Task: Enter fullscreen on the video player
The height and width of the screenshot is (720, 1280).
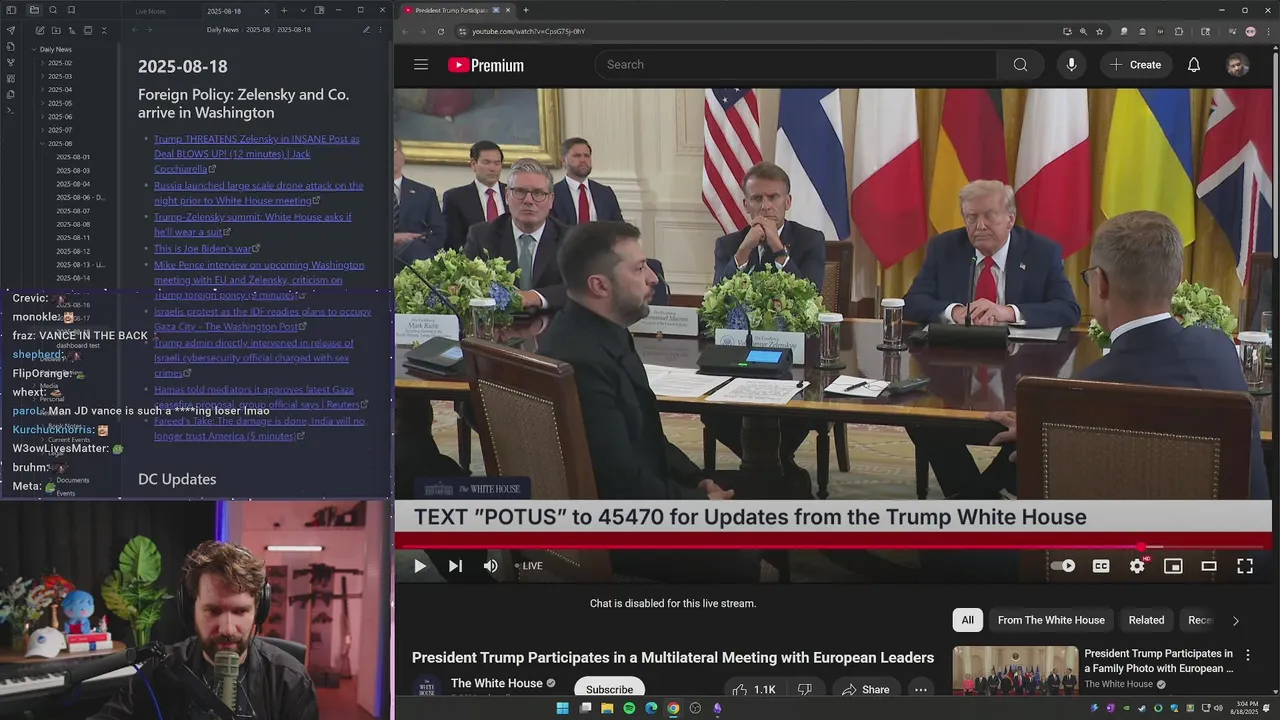Action: point(1245,566)
